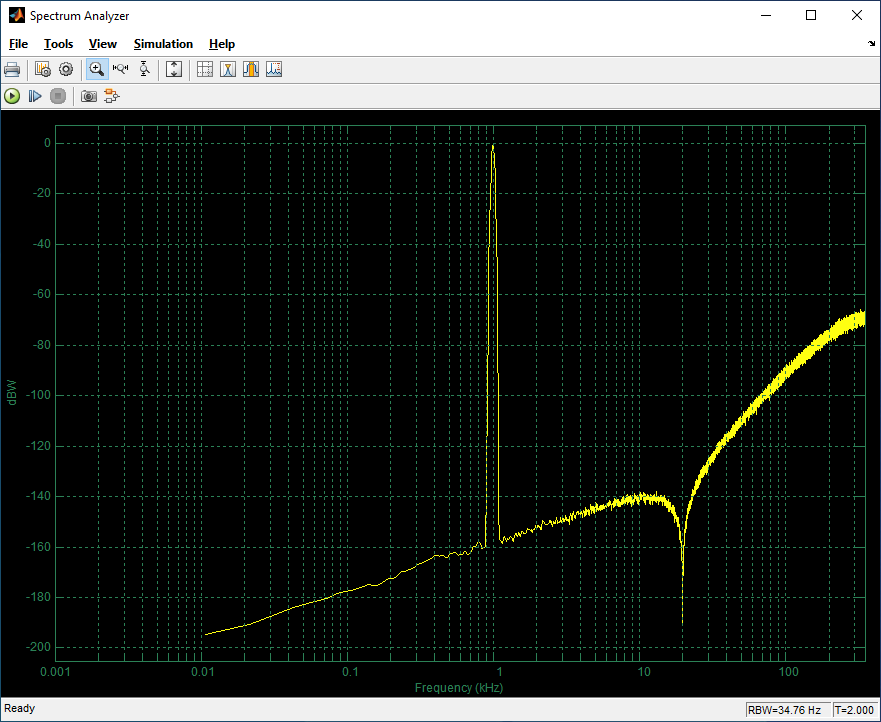881x722 pixels.
Task: Open Distortion Measurements icon
Action: tap(274, 70)
